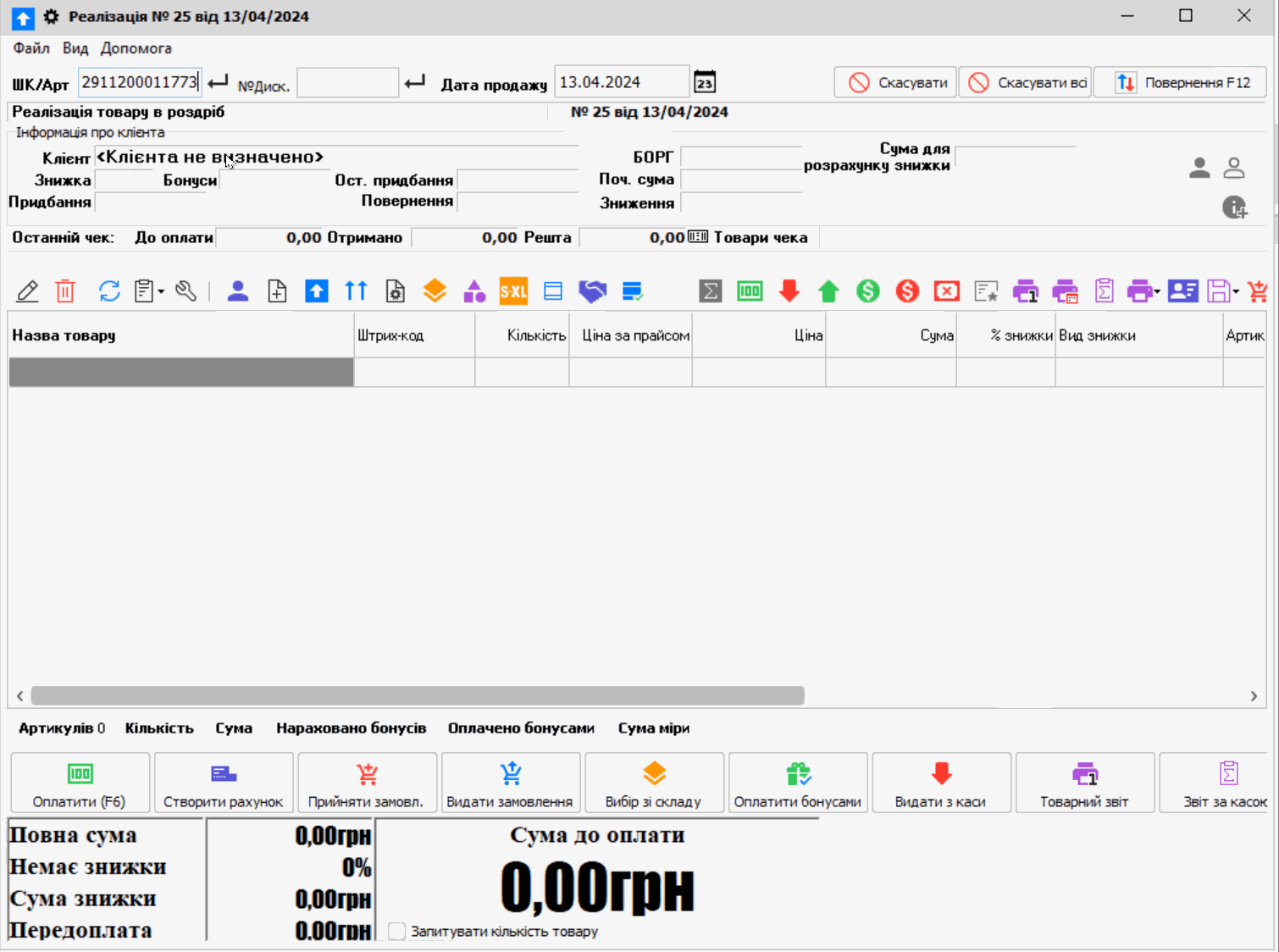This screenshot has height=952, width=1279.
Task: Open the Файл menu
Action: (x=30, y=48)
